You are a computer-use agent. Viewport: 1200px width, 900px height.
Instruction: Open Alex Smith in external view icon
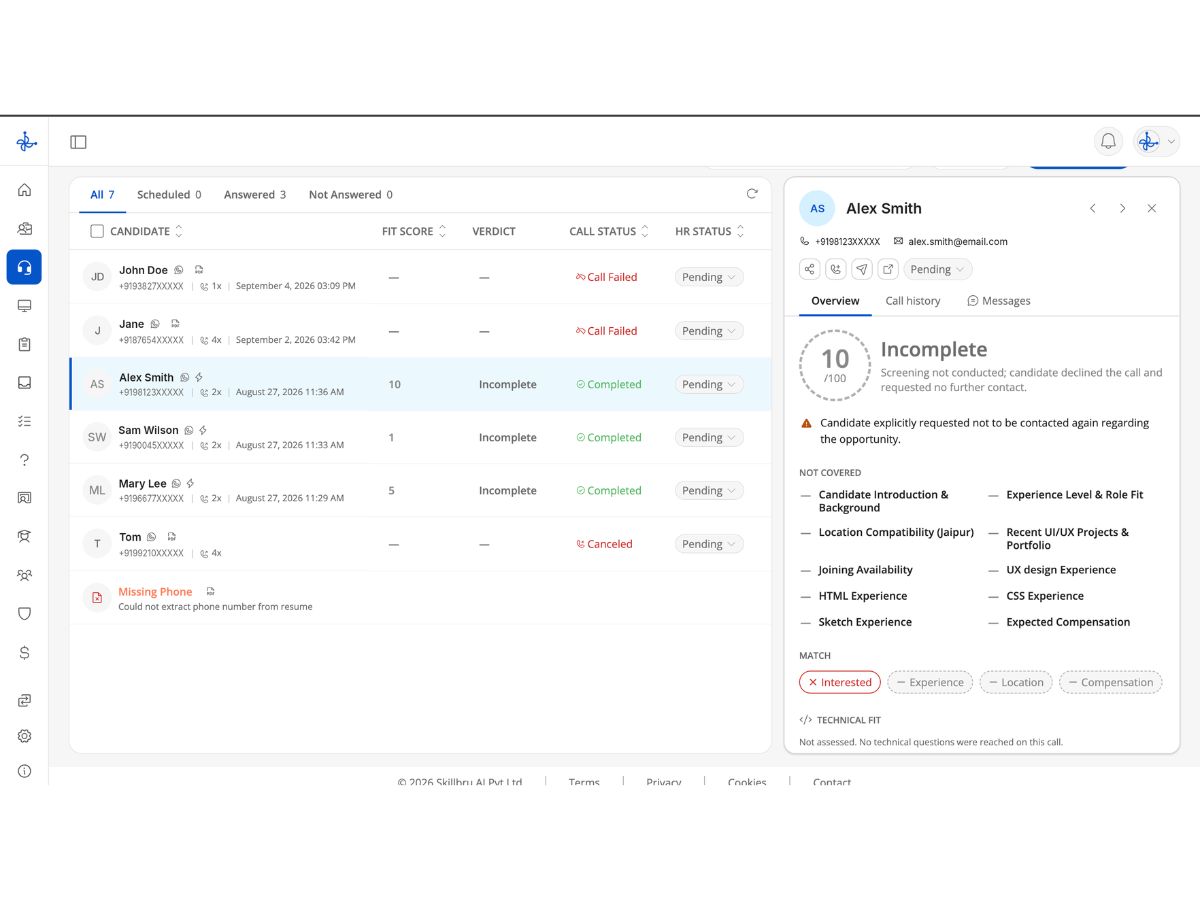point(888,269)
